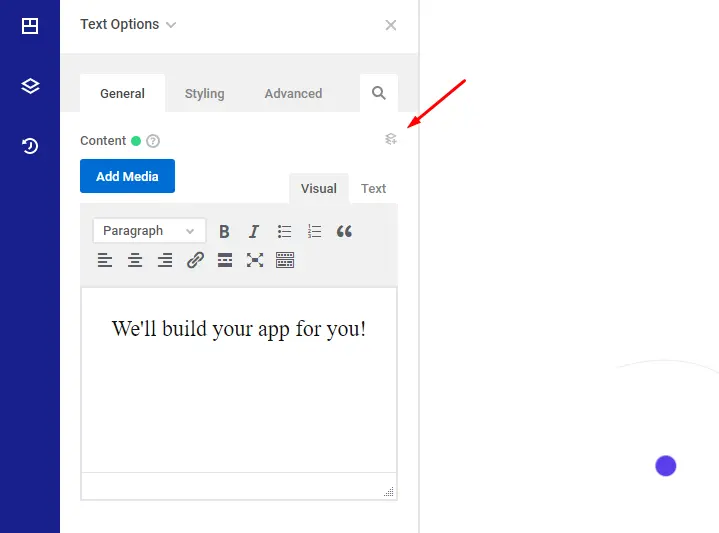
Task: Switch to the Advanced tab
Action: pyautogui.click(x=293, y=93)
